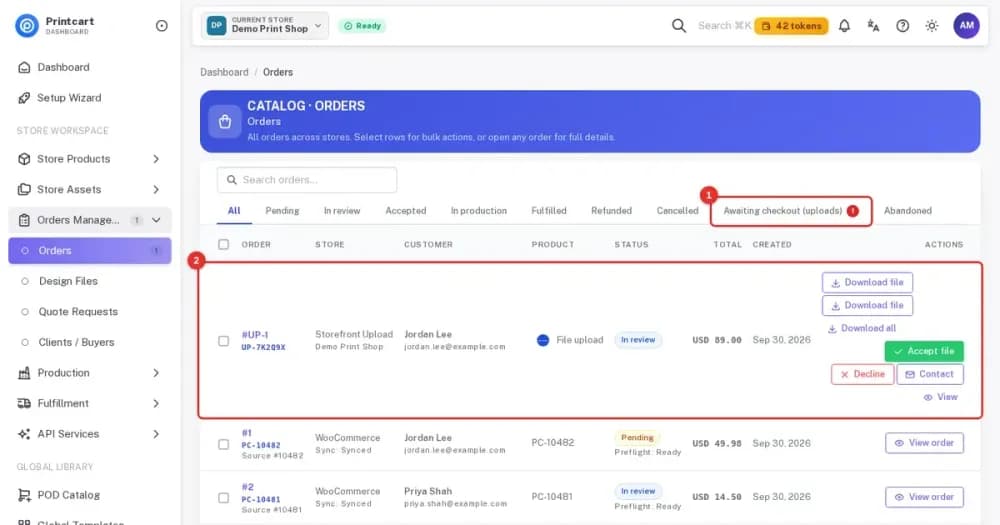Click the green Accept file button
Image resolution: width=1000 pixels, height=525 pixels.
coord(924,351)
